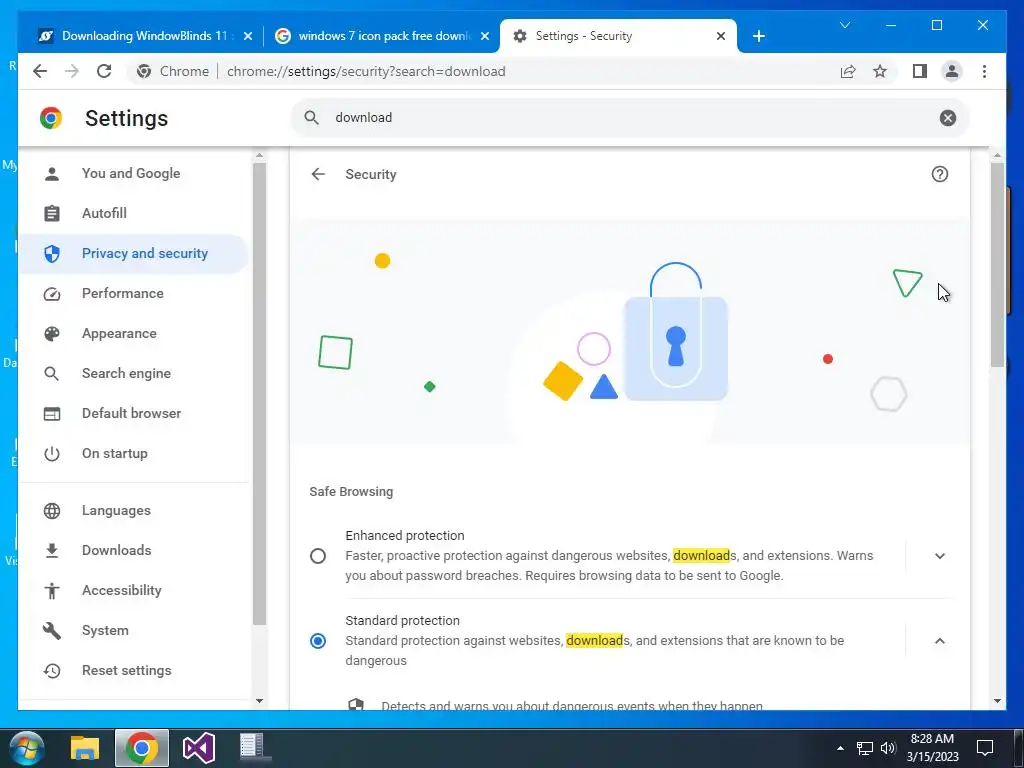The width and height of the screenshot is (1024, 768).
Task: Bookmark this tab with the star icon
Action: pos(880,71)
